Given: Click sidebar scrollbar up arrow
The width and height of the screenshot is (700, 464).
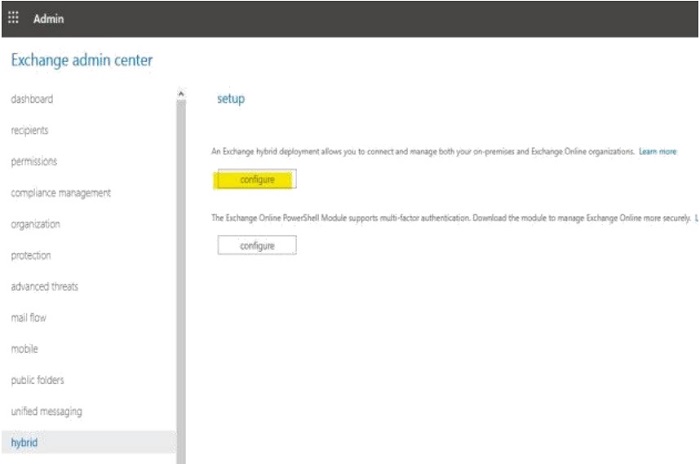Looking at the screenshot, I should point(181,94).
